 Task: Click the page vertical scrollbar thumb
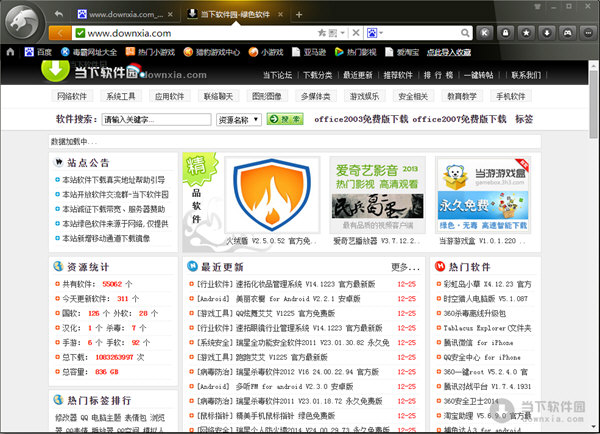593,104
